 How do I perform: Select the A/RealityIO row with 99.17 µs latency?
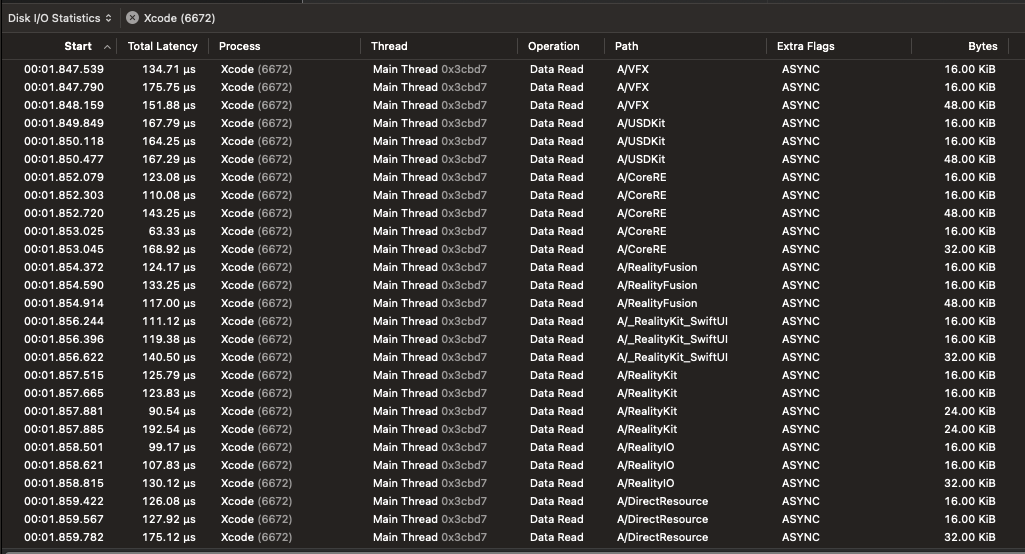point(167,447)
